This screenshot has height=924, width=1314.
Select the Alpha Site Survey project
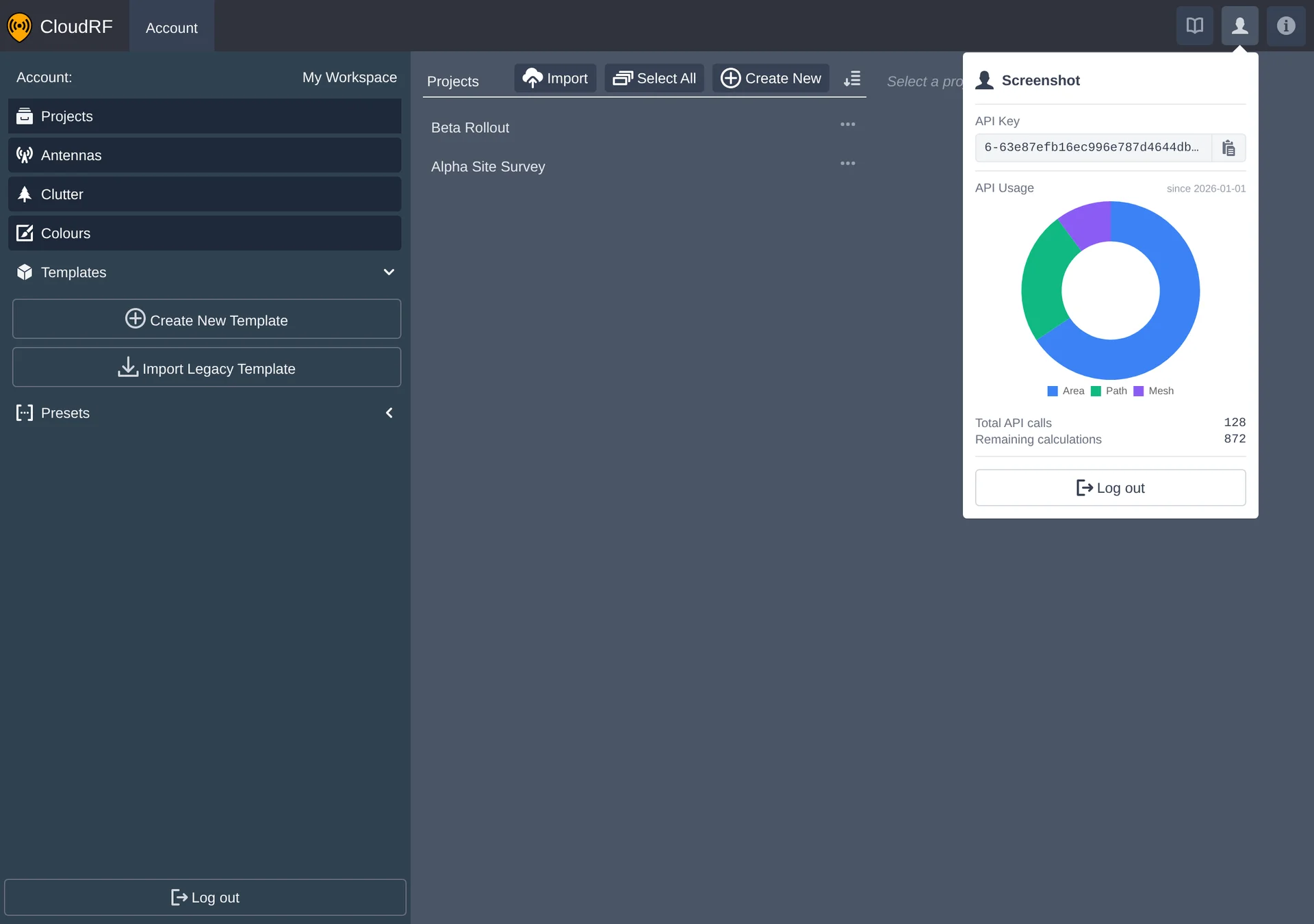coord(488,166)
